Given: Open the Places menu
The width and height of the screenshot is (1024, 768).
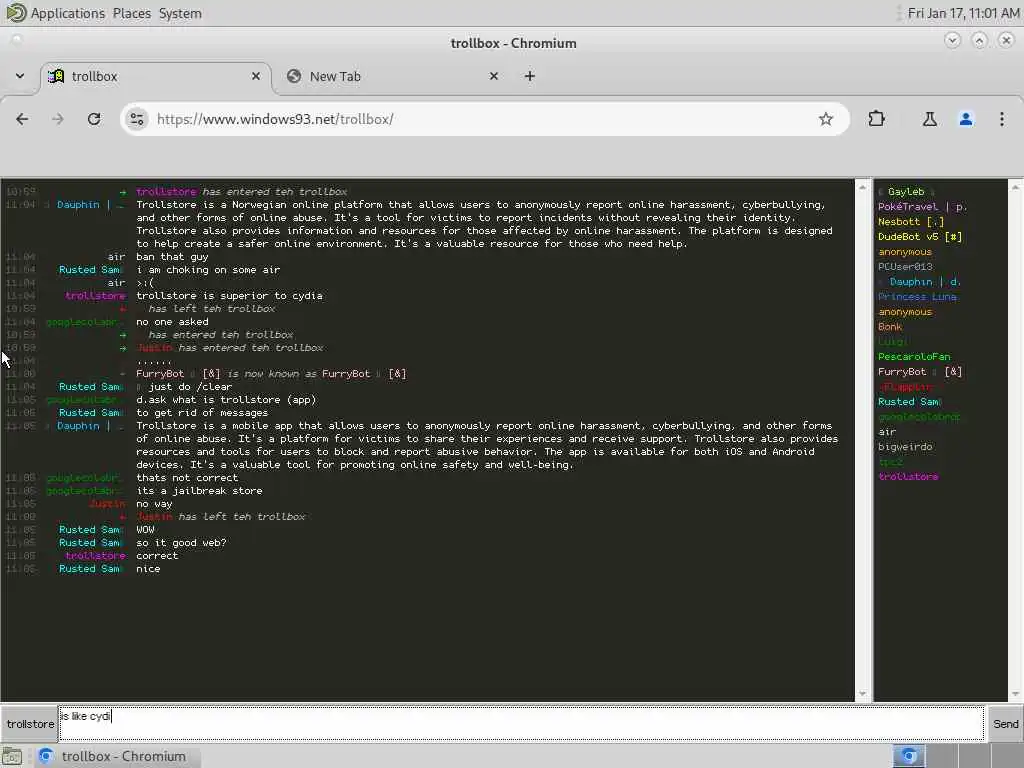Looking at the screenshot, I should [131, 13].
